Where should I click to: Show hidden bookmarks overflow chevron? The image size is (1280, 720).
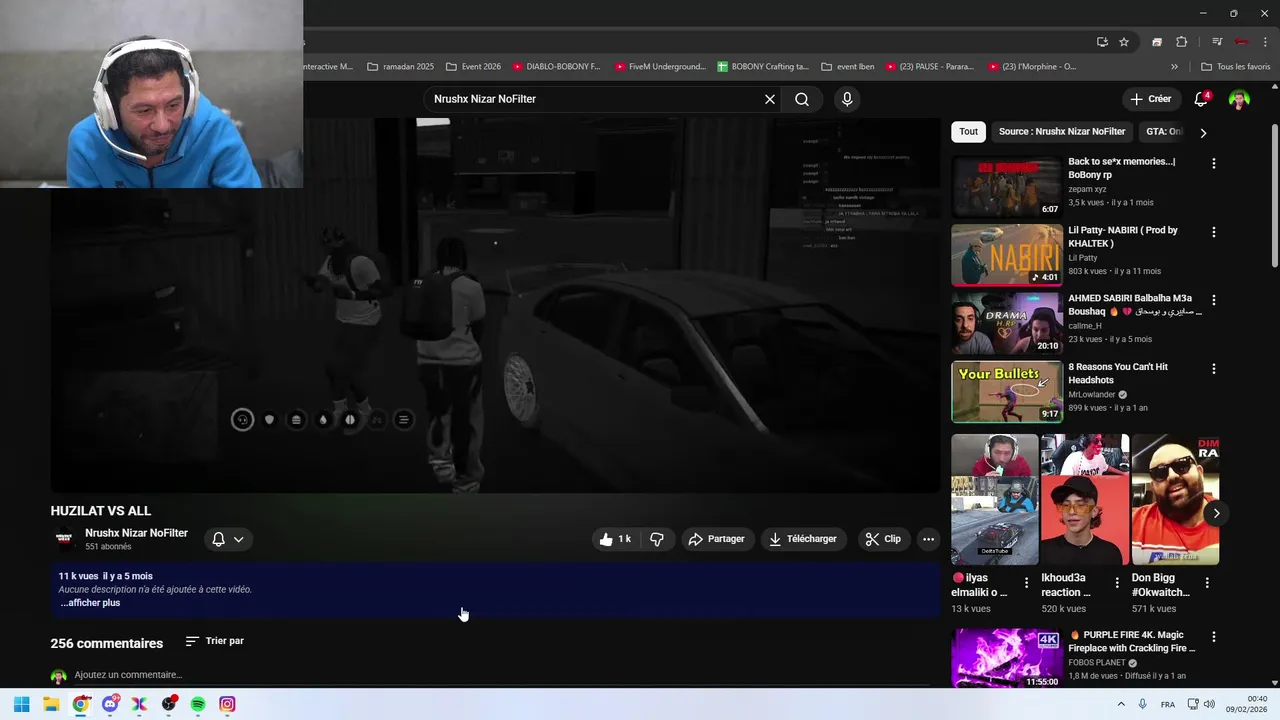click(1174, 67)
